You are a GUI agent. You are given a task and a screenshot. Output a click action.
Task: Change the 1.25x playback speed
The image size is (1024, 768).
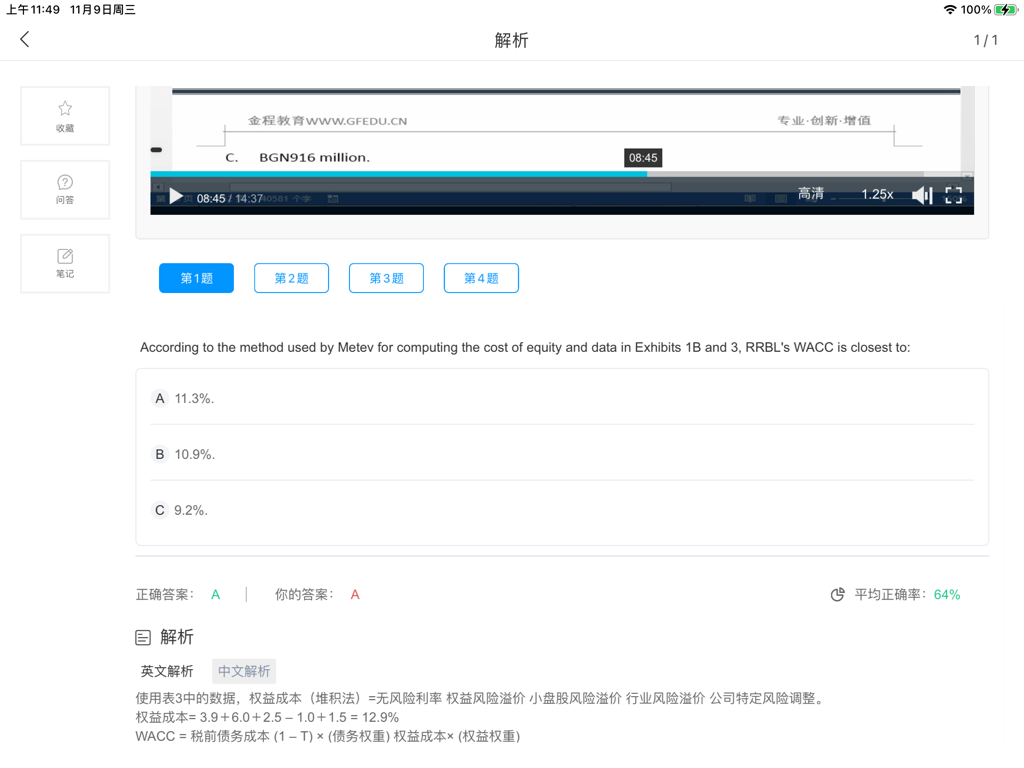pyautogui.click(x=877, y=195)
